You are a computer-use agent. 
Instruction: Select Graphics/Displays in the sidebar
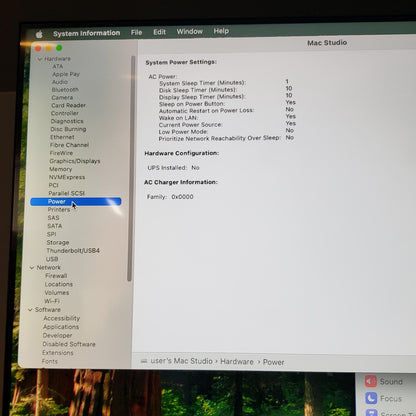point(75,161)
